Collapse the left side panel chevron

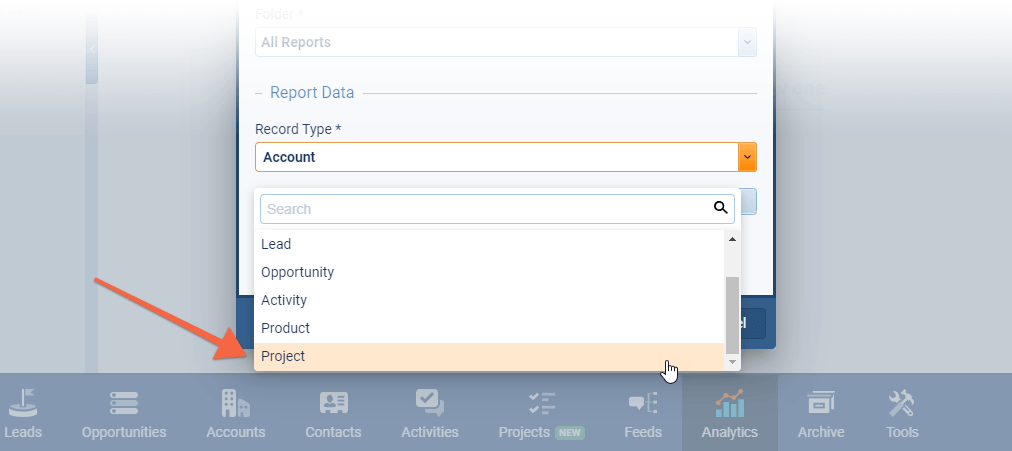(x=92, y=49)
